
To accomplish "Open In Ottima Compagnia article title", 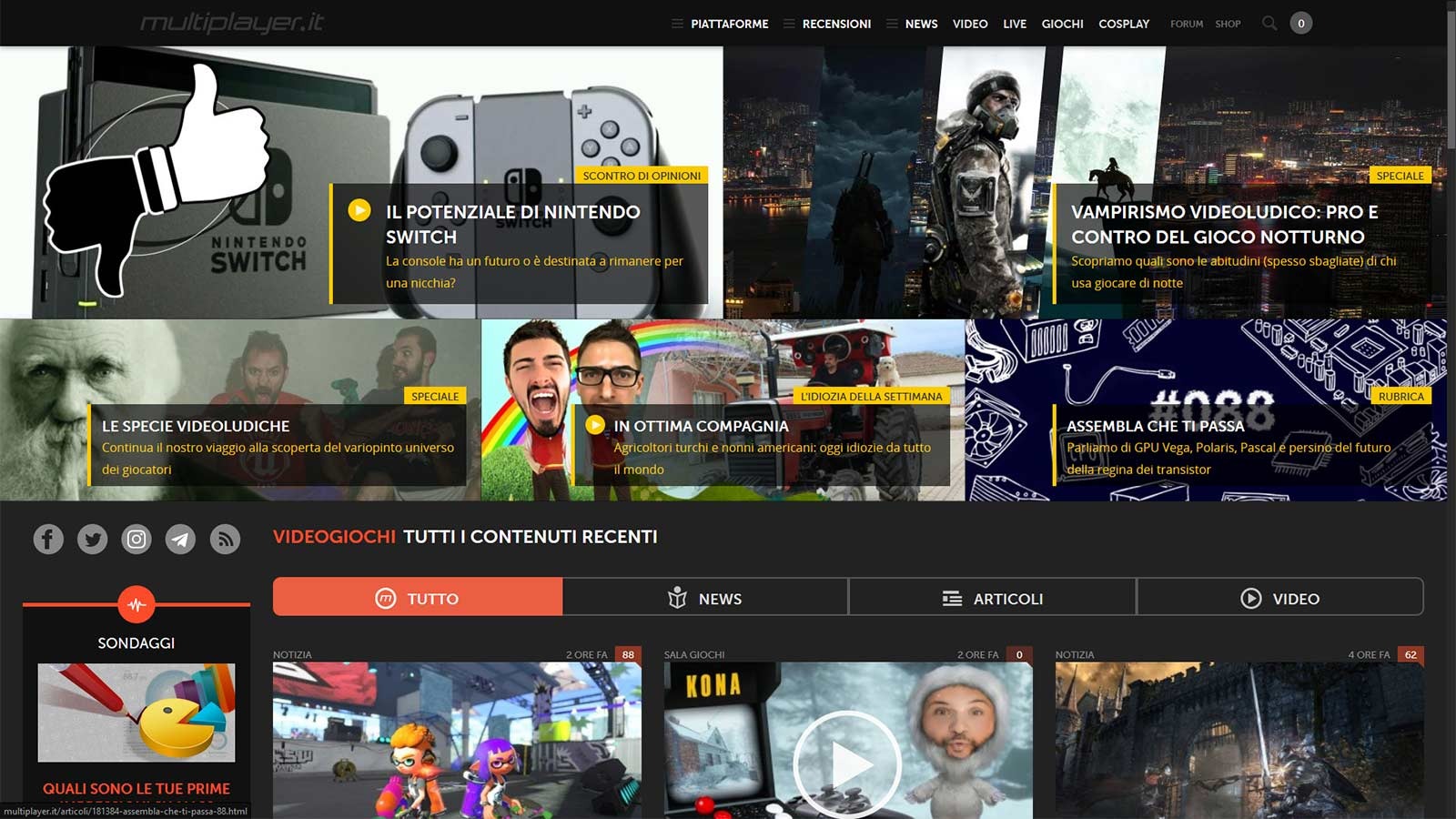I will pos(701,426).
